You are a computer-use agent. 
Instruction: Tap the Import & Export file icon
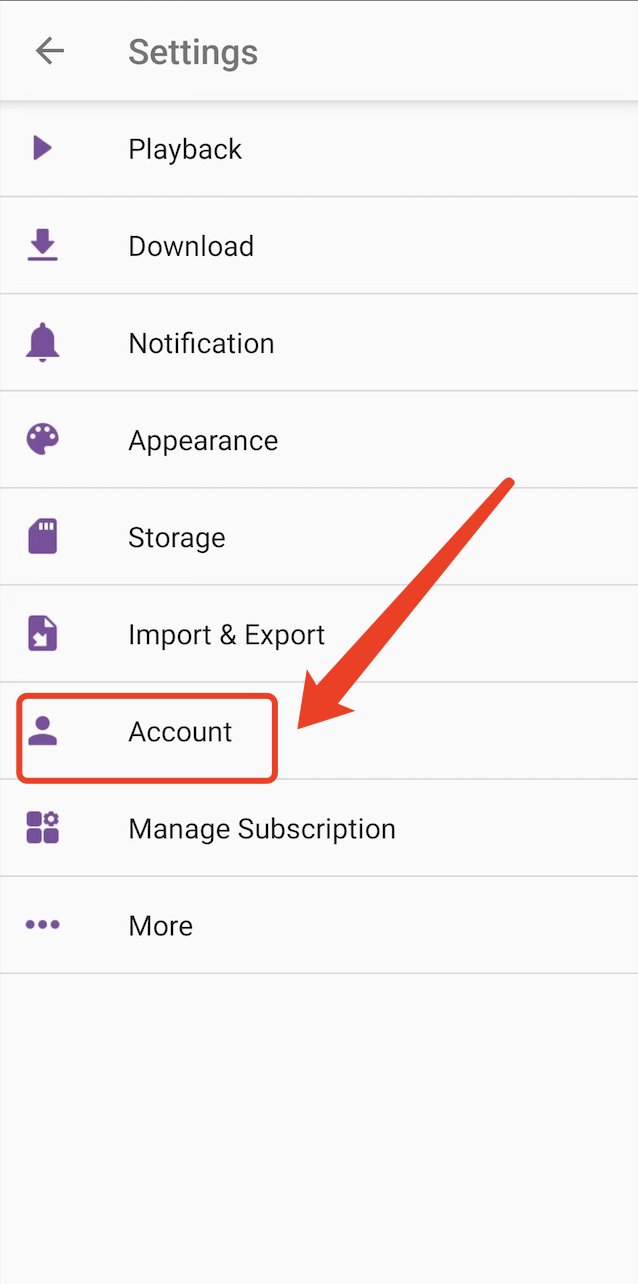(x=42, y=634)
